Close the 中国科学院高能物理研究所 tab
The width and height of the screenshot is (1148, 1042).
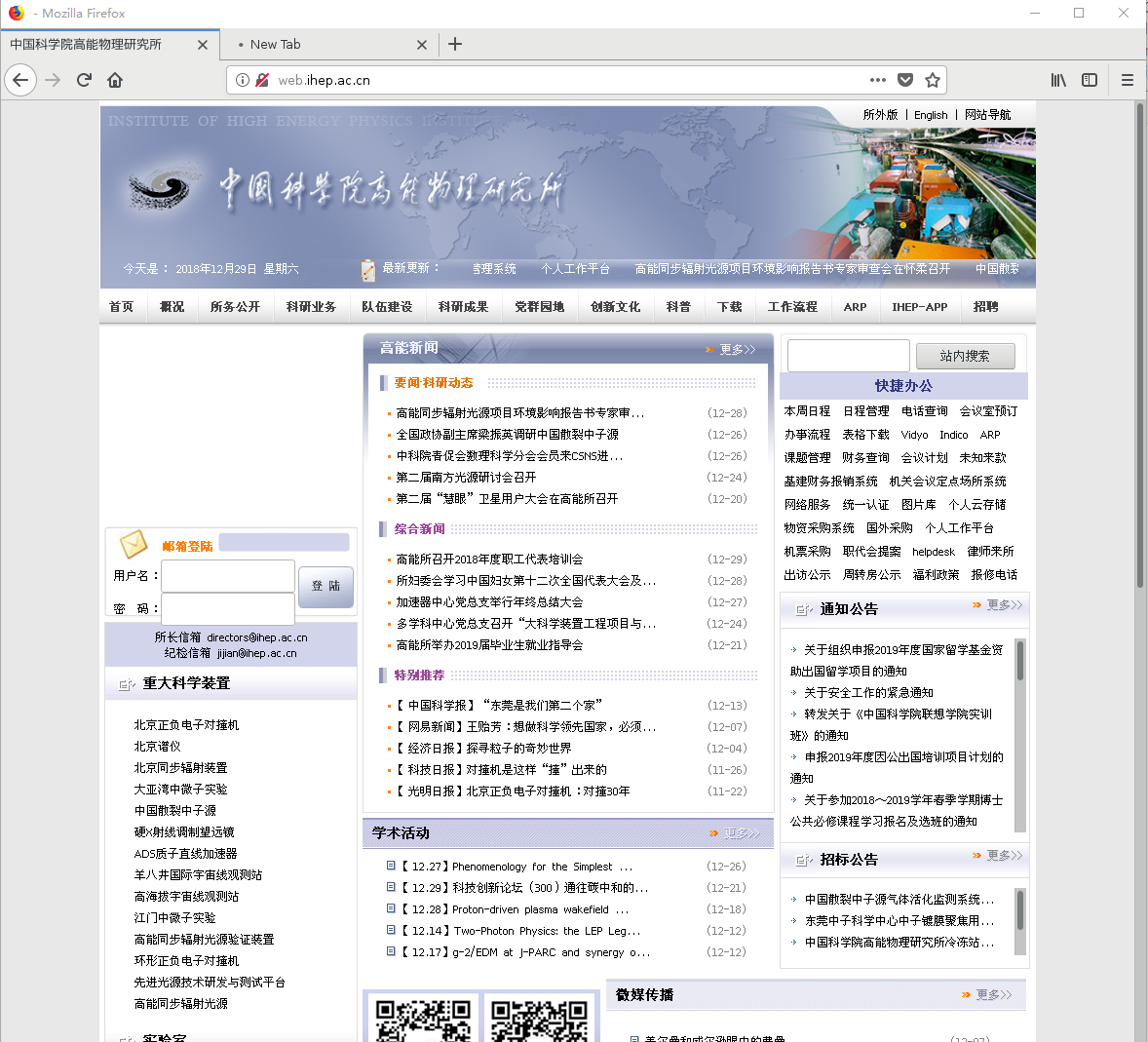[x=203, y=45]
